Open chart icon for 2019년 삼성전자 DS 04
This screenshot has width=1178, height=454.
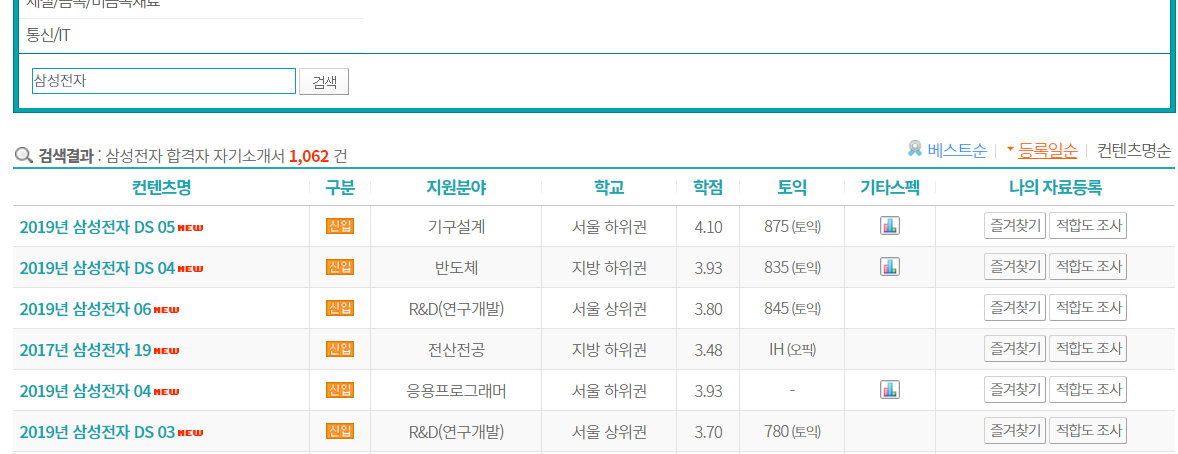(890, 266)
